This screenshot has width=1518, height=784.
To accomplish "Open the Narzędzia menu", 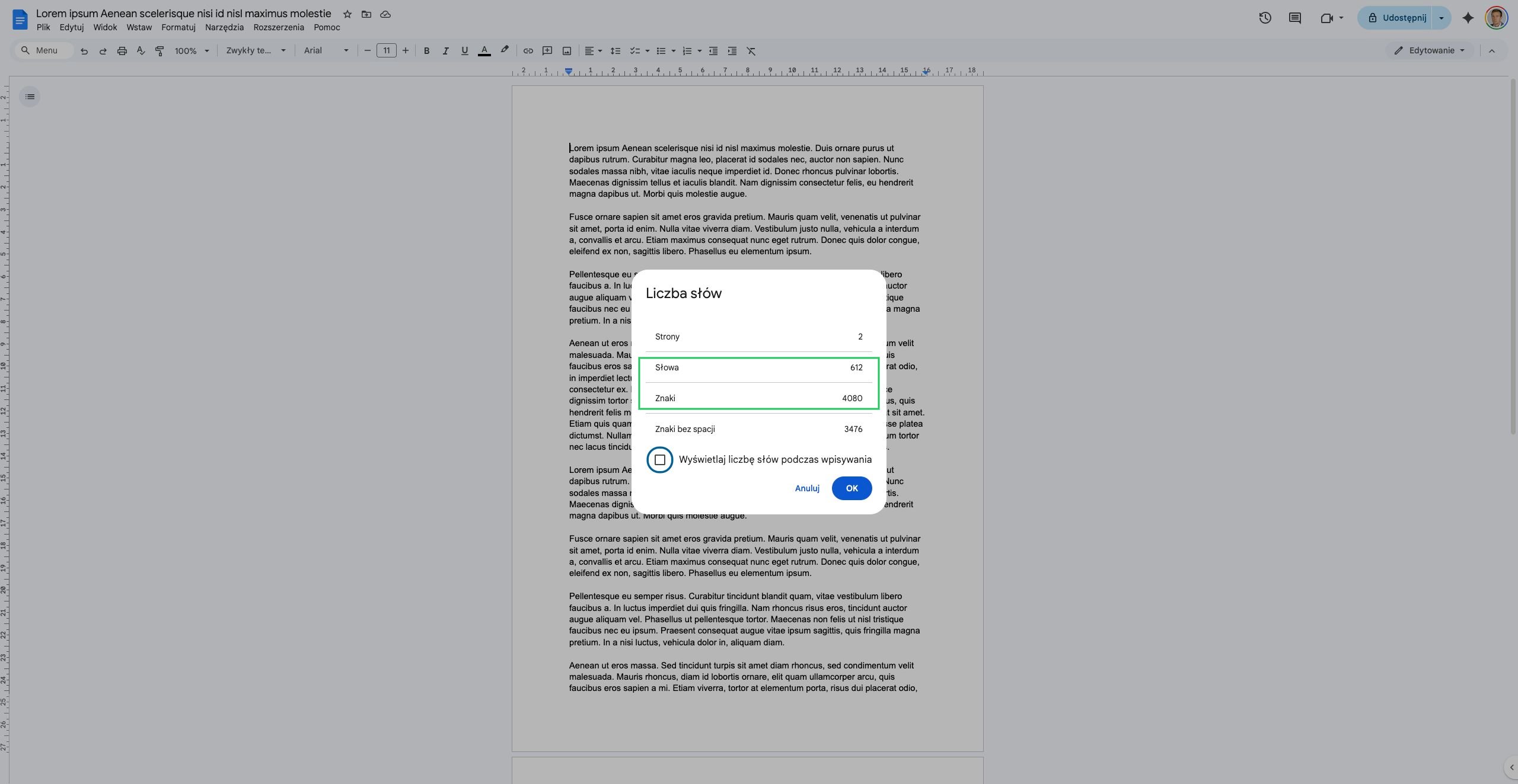I will pyautogui.click(x=224, y=27).
